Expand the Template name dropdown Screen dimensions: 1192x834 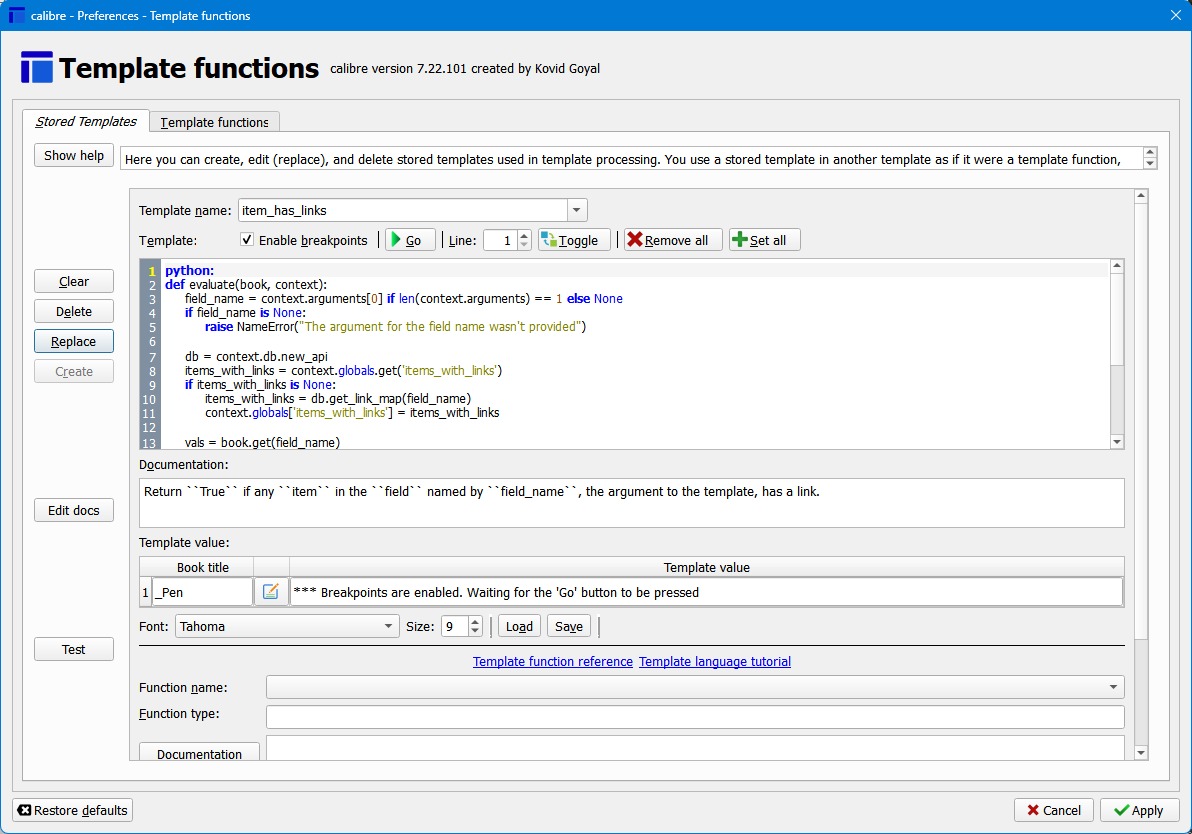576,210
